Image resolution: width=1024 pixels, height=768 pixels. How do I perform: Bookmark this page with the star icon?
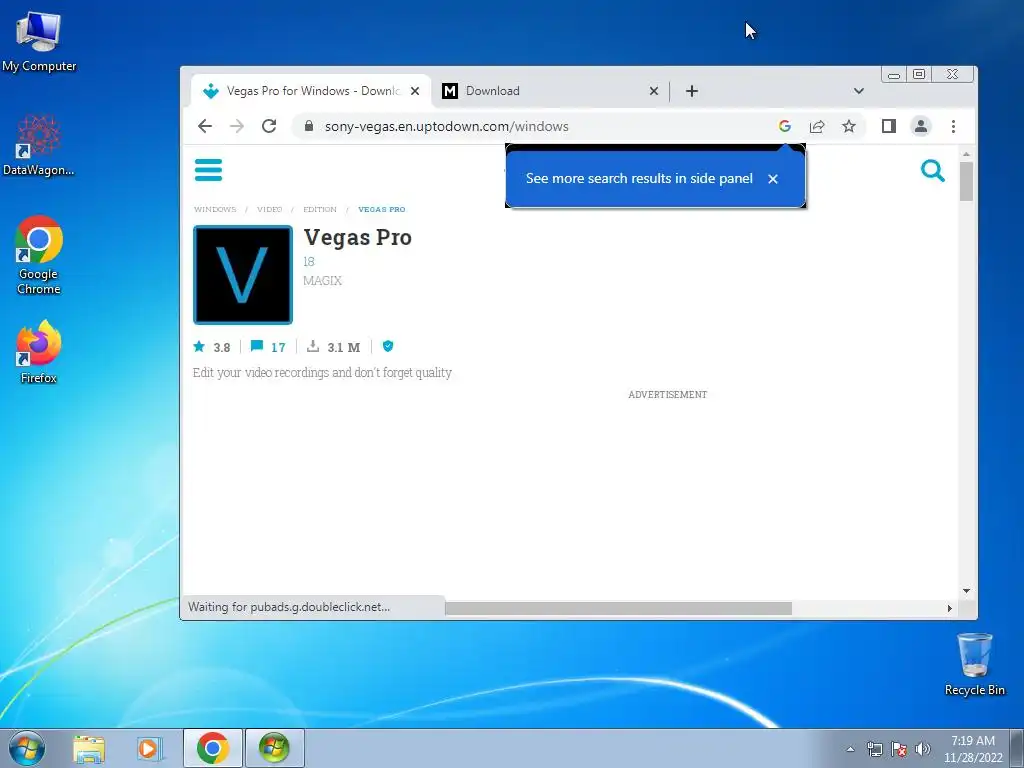(x=849, y=126)
